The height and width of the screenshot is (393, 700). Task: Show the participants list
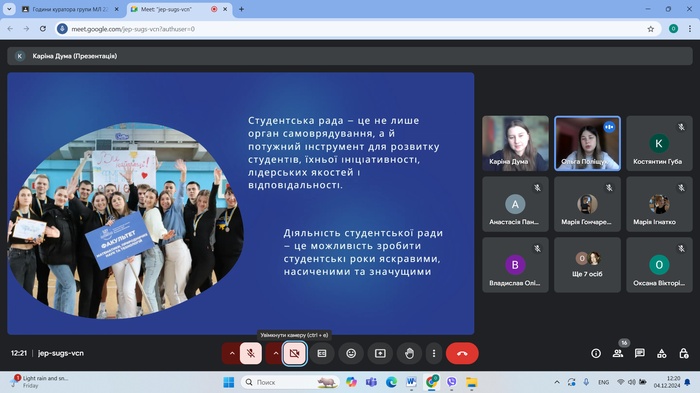[618, 353]
